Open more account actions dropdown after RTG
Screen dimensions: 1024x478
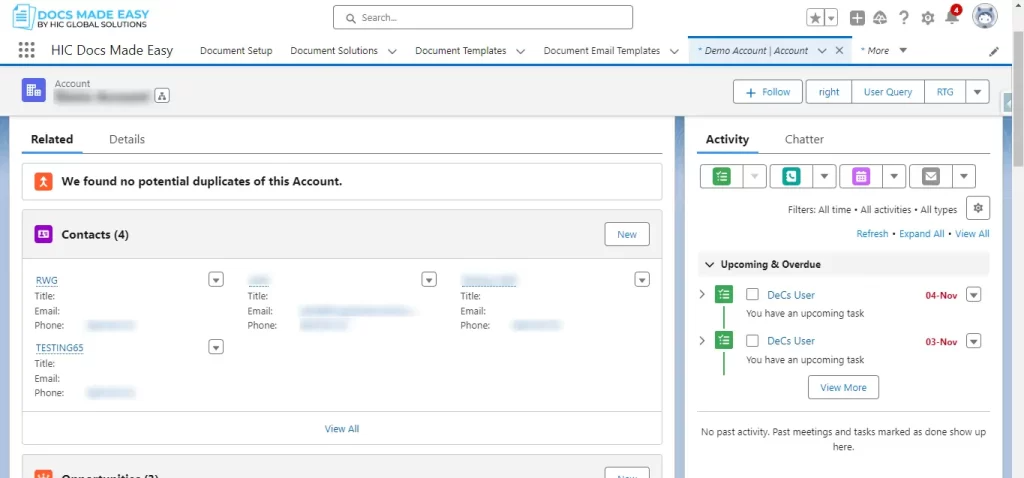click(x=977, y=92)
